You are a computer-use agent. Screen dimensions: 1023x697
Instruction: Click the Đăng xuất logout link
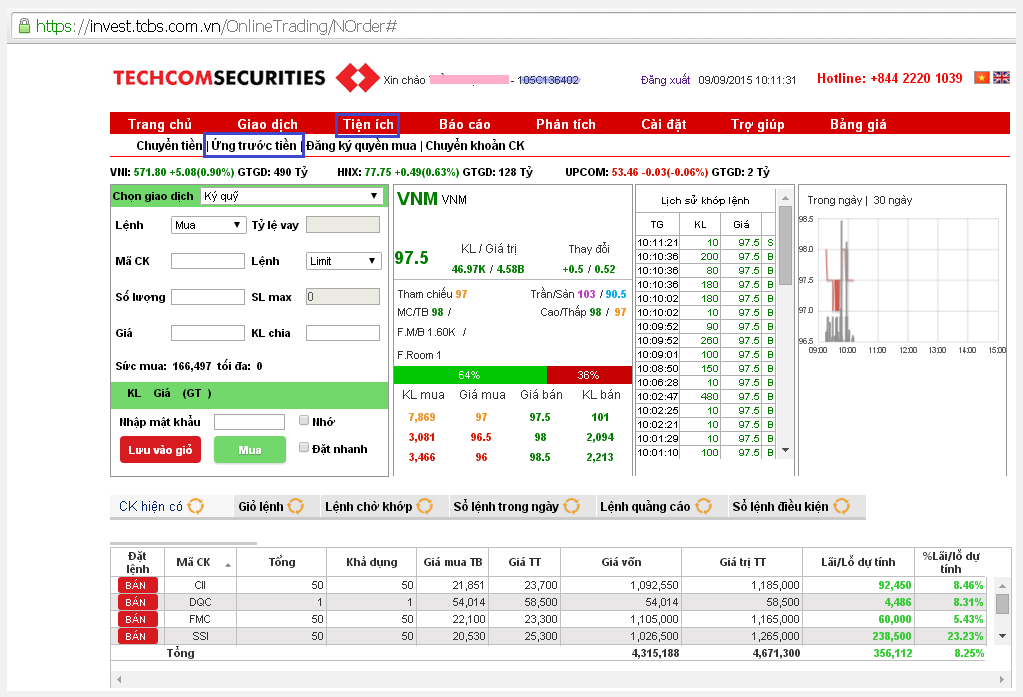[665, 80]
